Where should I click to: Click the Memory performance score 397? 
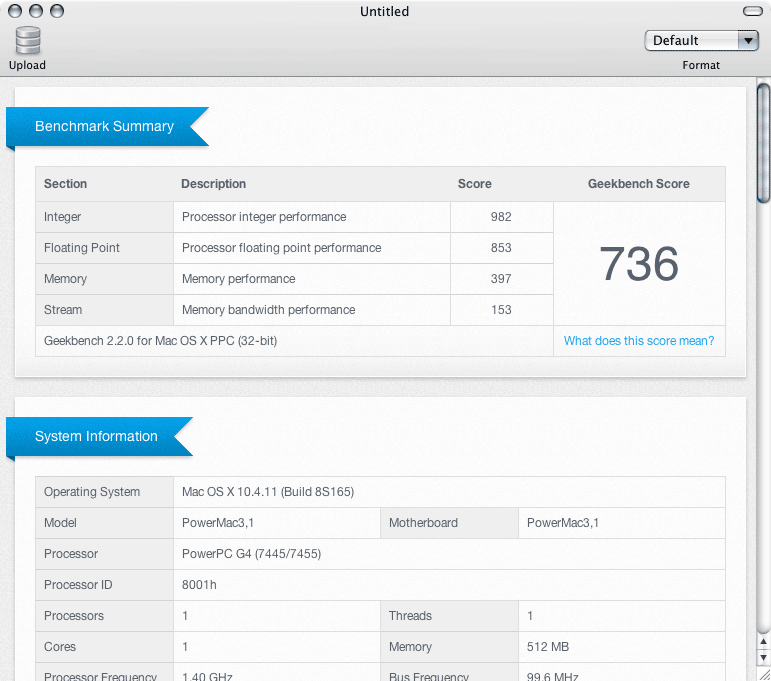500,279
